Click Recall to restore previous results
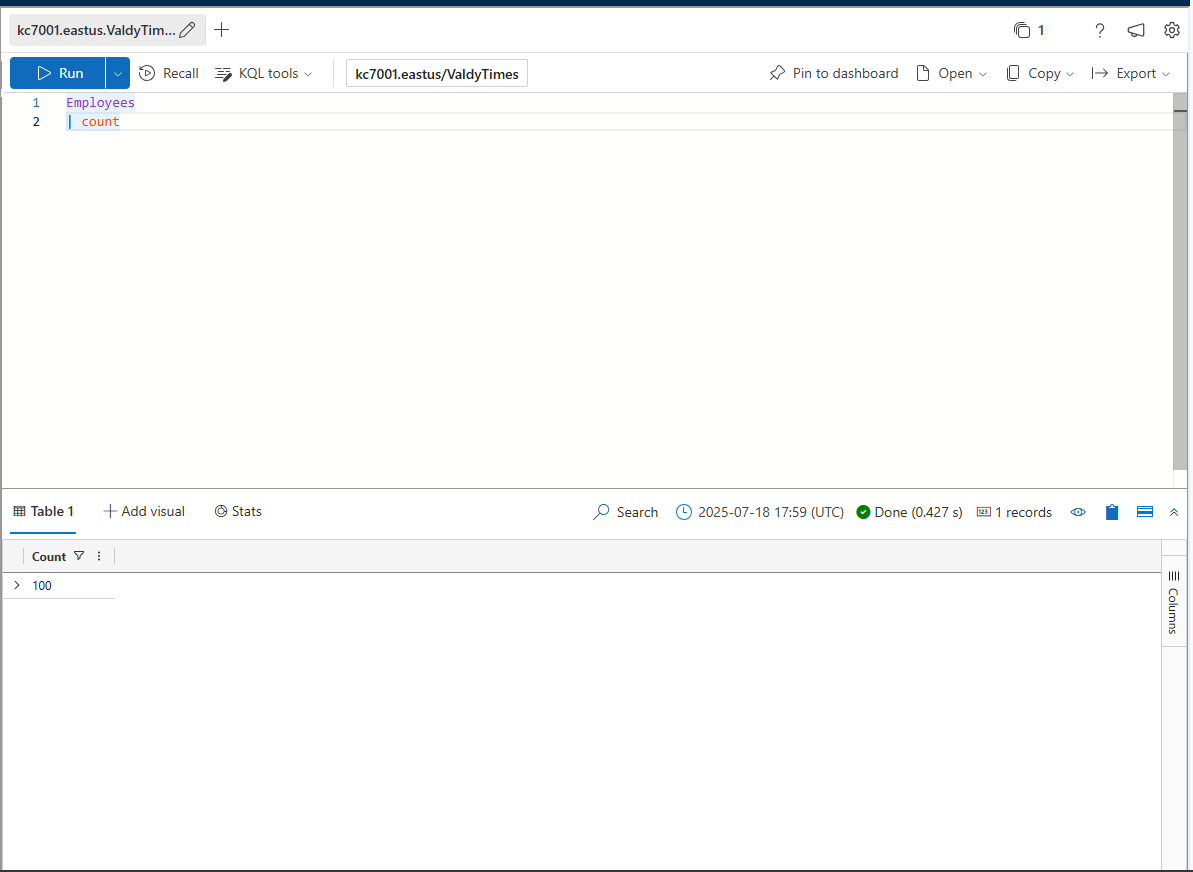 [x=169, y=73]
